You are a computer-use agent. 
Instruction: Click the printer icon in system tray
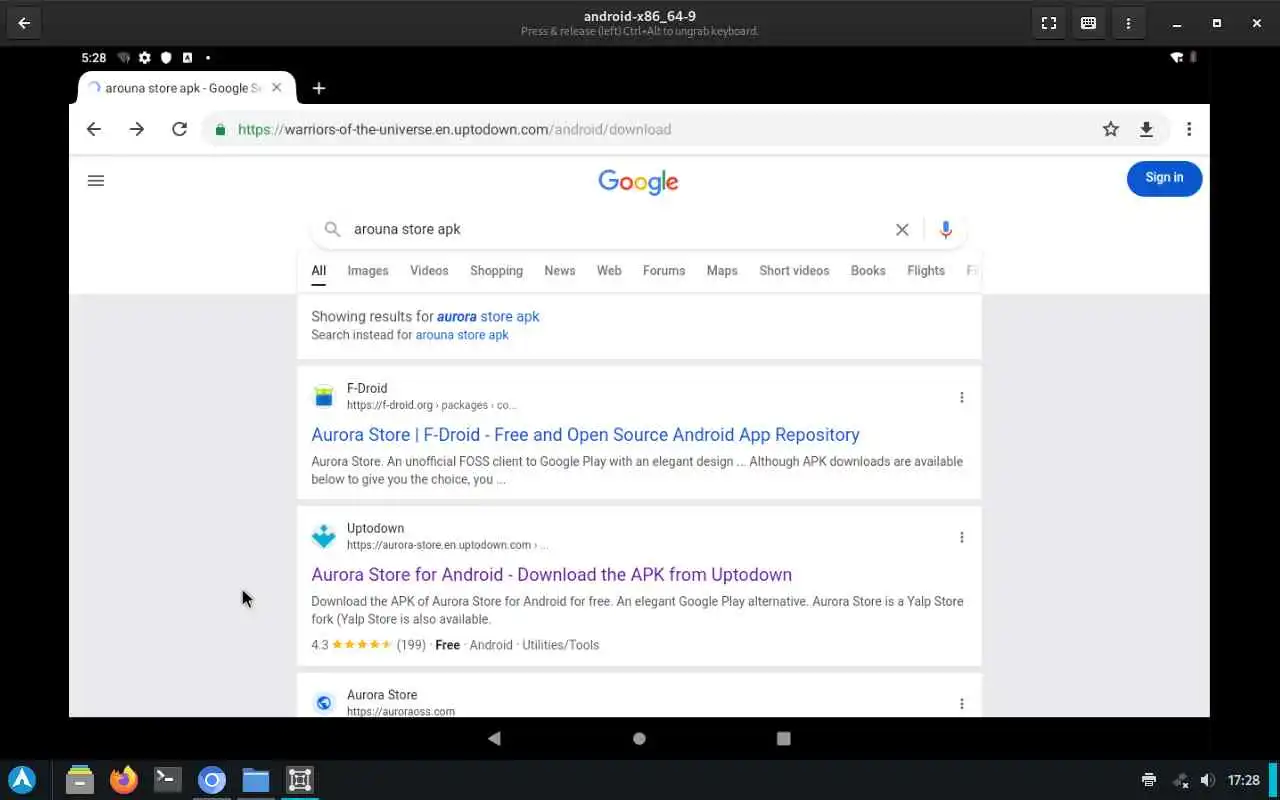[x=1149, y=780]
